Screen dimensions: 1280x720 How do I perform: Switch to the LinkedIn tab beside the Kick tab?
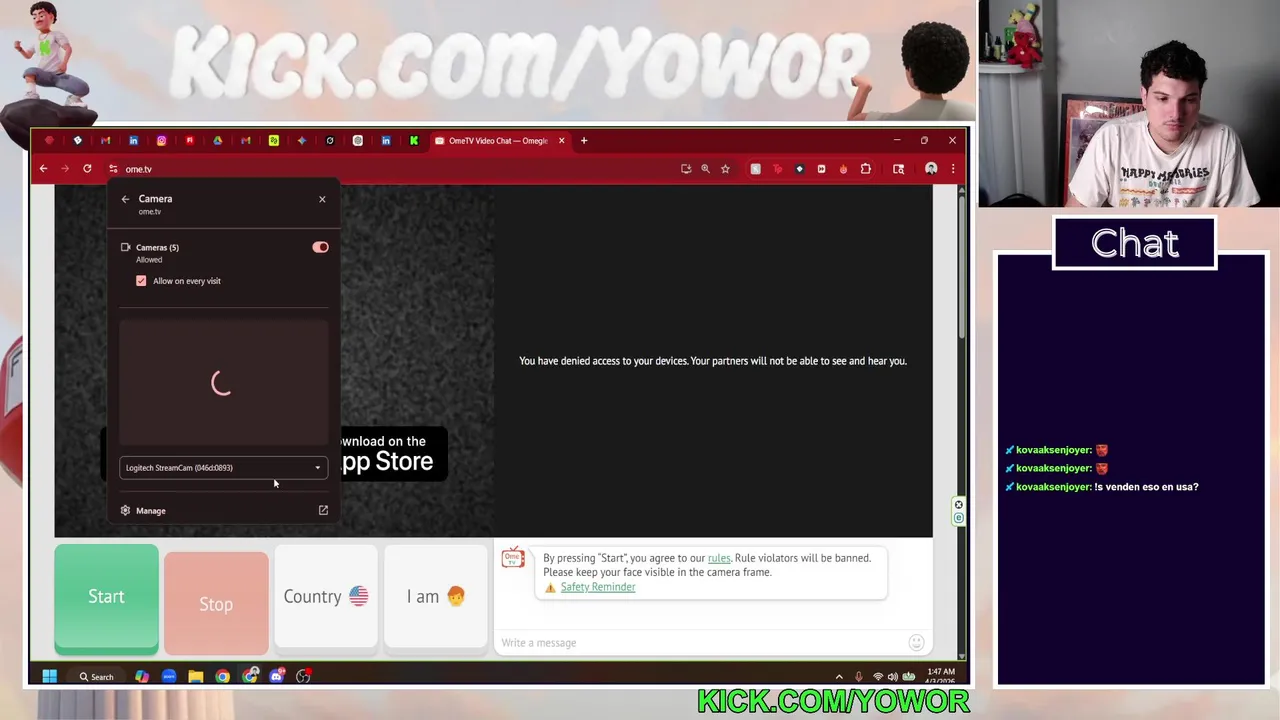pos(385,141)
